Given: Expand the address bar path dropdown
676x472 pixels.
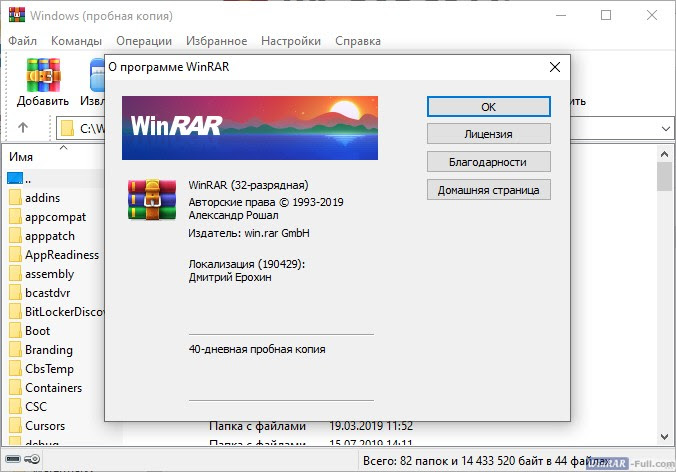Looking at the screenshot, I should pos(666,128).
